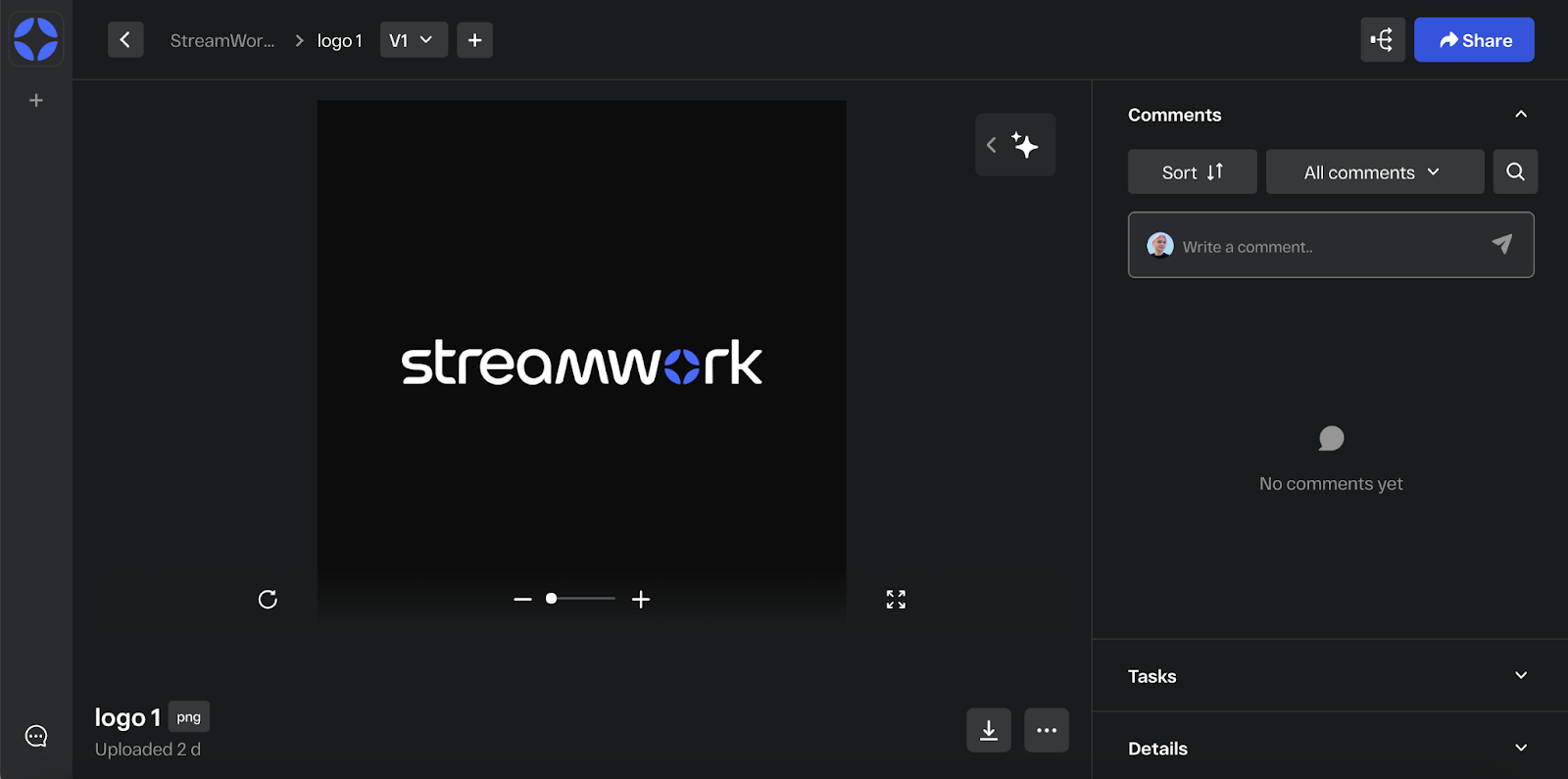Send the comment with paper plane icon
This screenshot has width=1568, height=779.
tap(1501, 245)
